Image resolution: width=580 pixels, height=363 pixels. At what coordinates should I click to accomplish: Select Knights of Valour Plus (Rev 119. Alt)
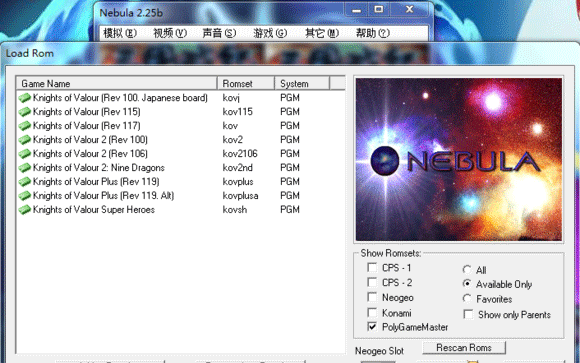click(x=104, y=196)
